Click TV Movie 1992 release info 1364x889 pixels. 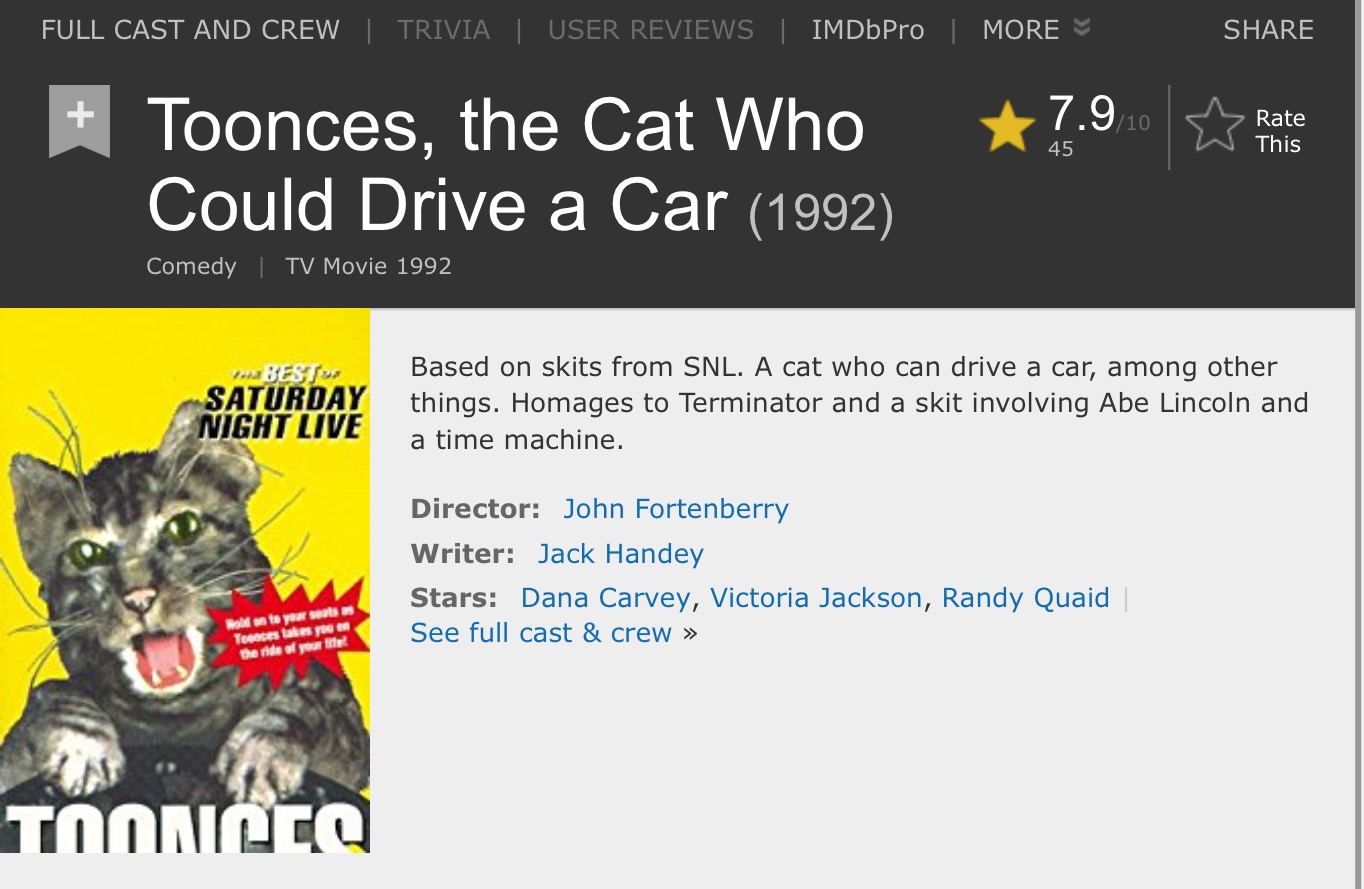(368, 266)
